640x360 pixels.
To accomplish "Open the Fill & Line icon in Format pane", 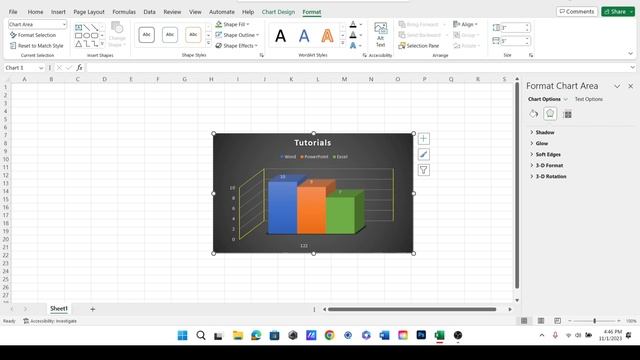I will (533, 114).
